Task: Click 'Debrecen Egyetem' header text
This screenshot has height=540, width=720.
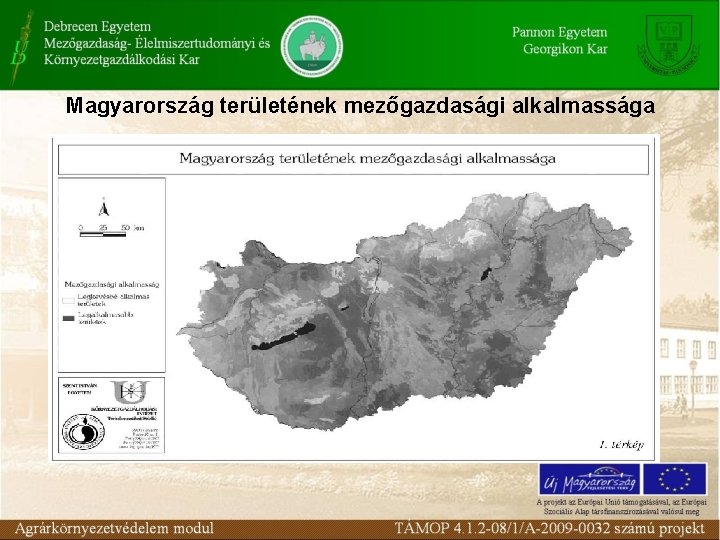Action: (97, 27)
